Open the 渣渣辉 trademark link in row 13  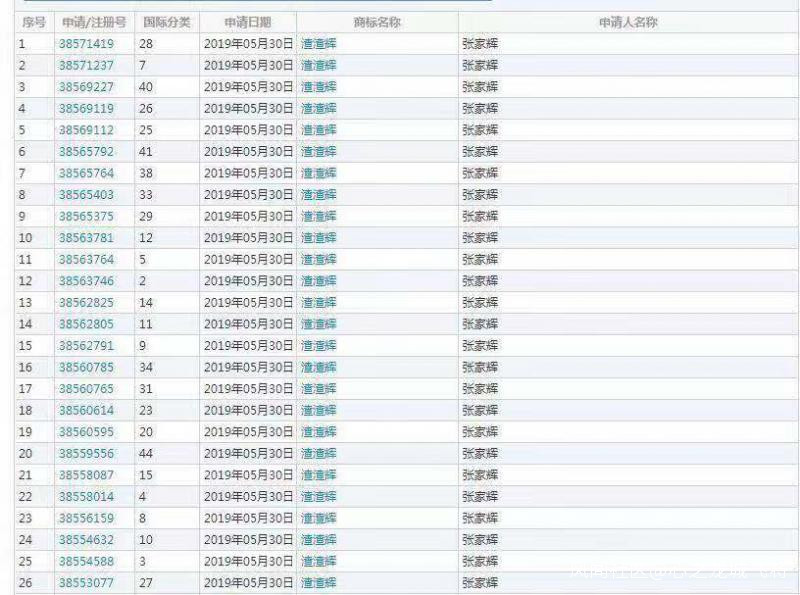click(319, 303)
